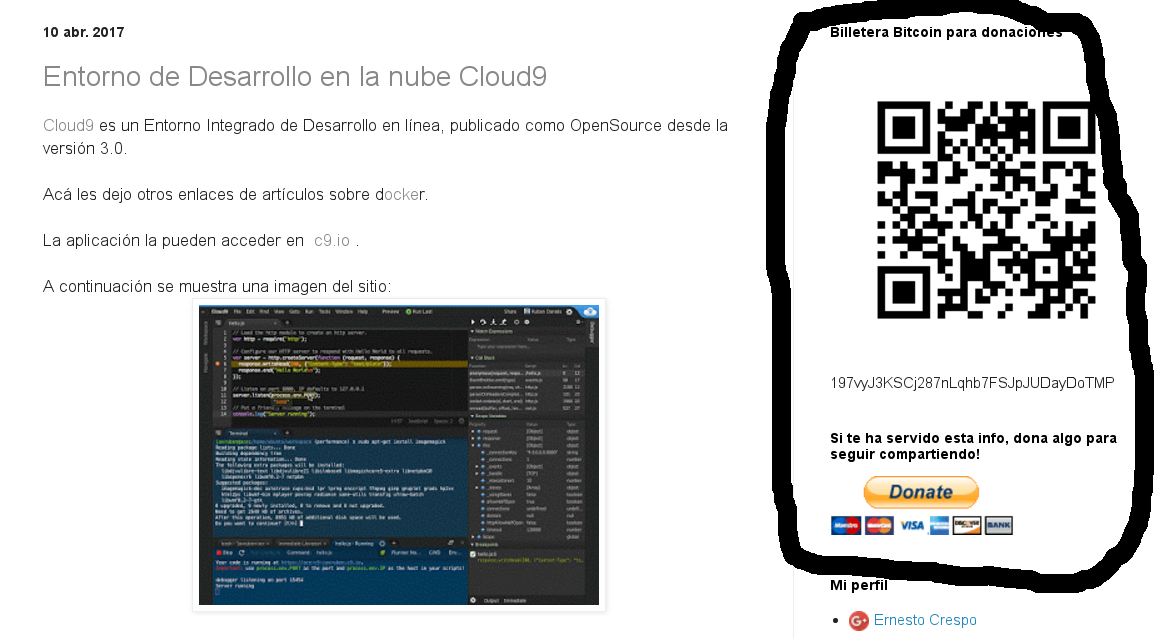Viewport: 1173px width, 639px height.
Task: Click the Bitcoin address starting with 197vyJ3
Action: pyautogui.click(x=972, y=383)
